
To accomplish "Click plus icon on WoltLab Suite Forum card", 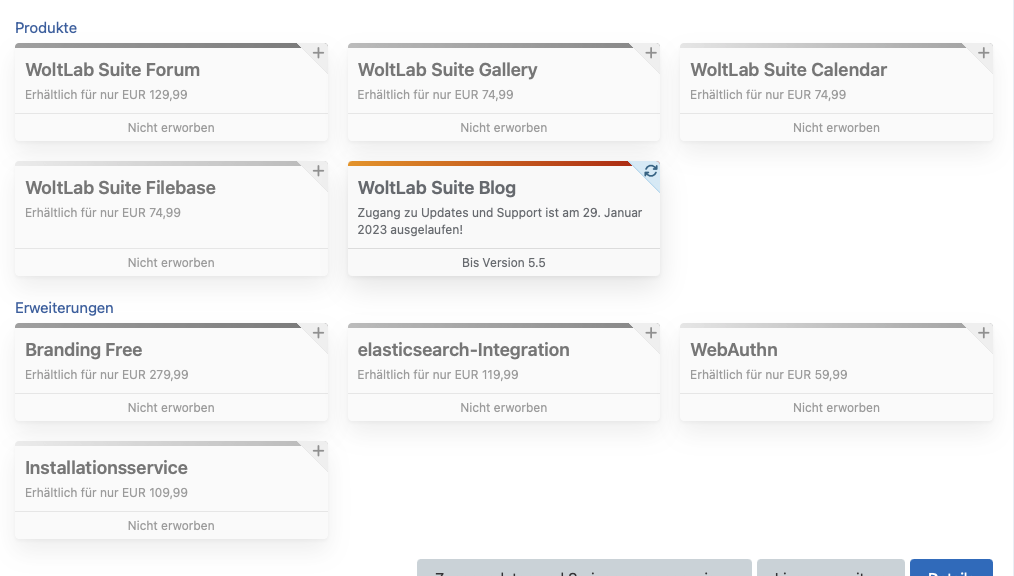I will click(318, 53).
